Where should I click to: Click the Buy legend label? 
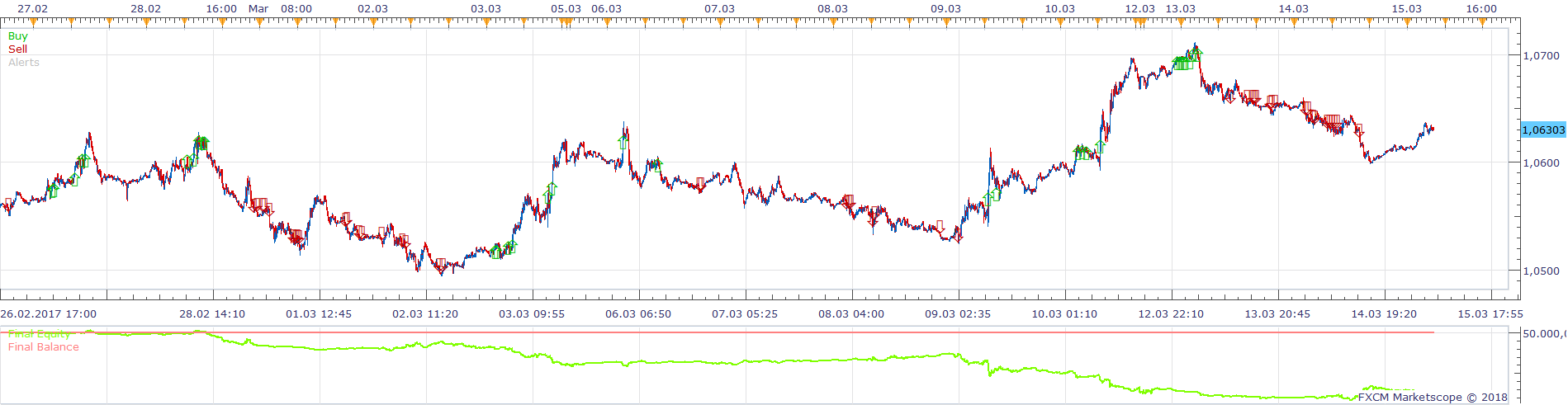17,36
